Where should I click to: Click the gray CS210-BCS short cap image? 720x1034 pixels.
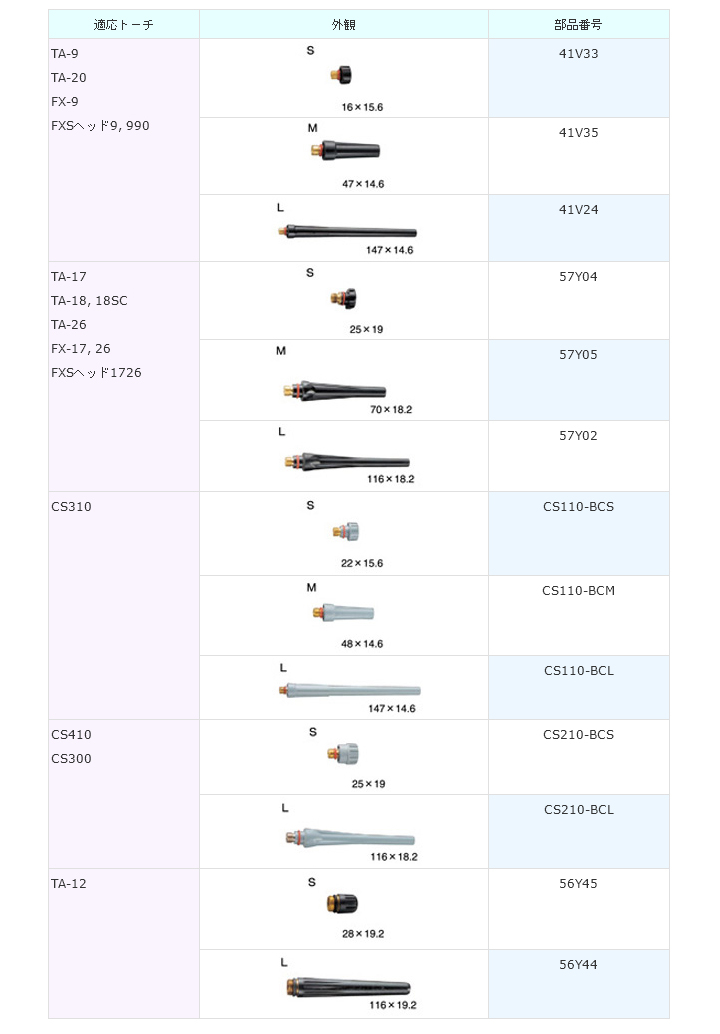(x=346, y=752)
